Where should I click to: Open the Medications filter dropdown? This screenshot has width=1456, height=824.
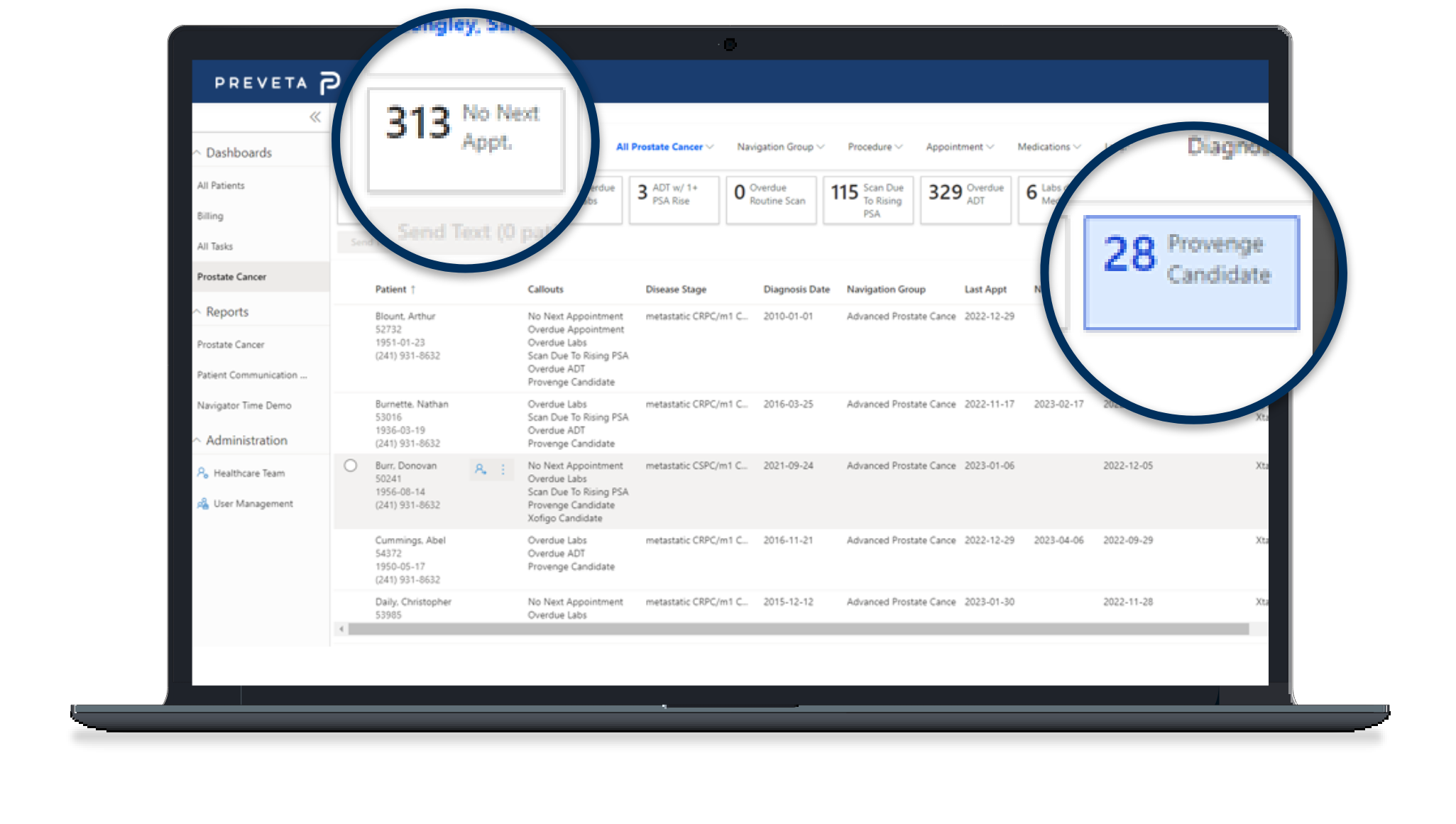pyautogui.click(x=1049, y=147)
